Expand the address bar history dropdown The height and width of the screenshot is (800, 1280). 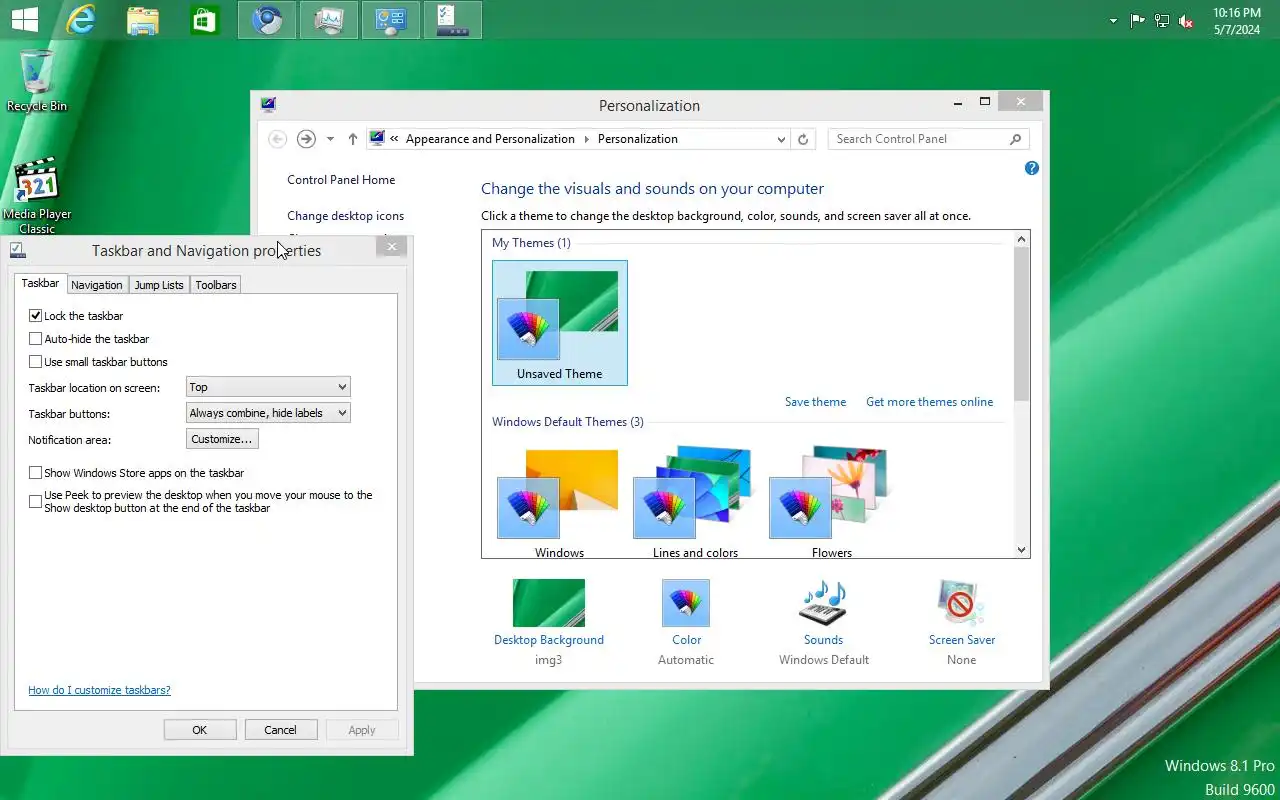pos(782,139)
